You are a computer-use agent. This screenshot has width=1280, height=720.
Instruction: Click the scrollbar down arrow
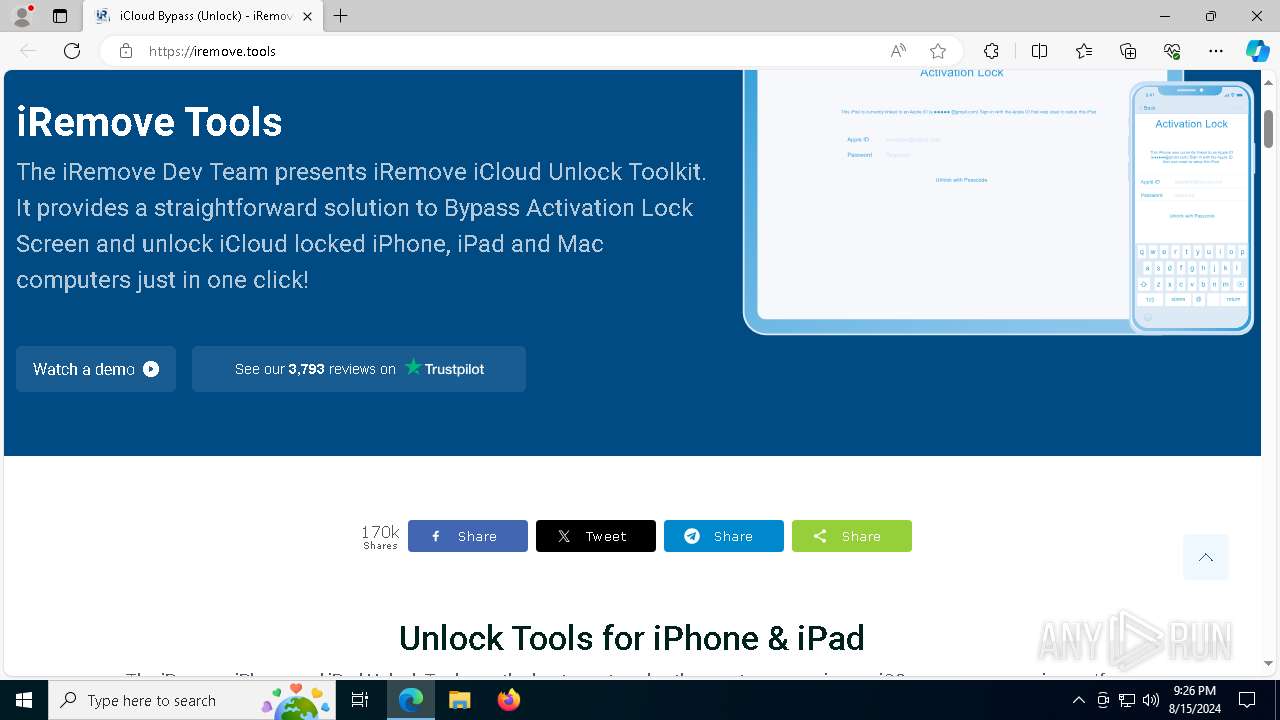pyautogui.click(x=1268, y=663)
